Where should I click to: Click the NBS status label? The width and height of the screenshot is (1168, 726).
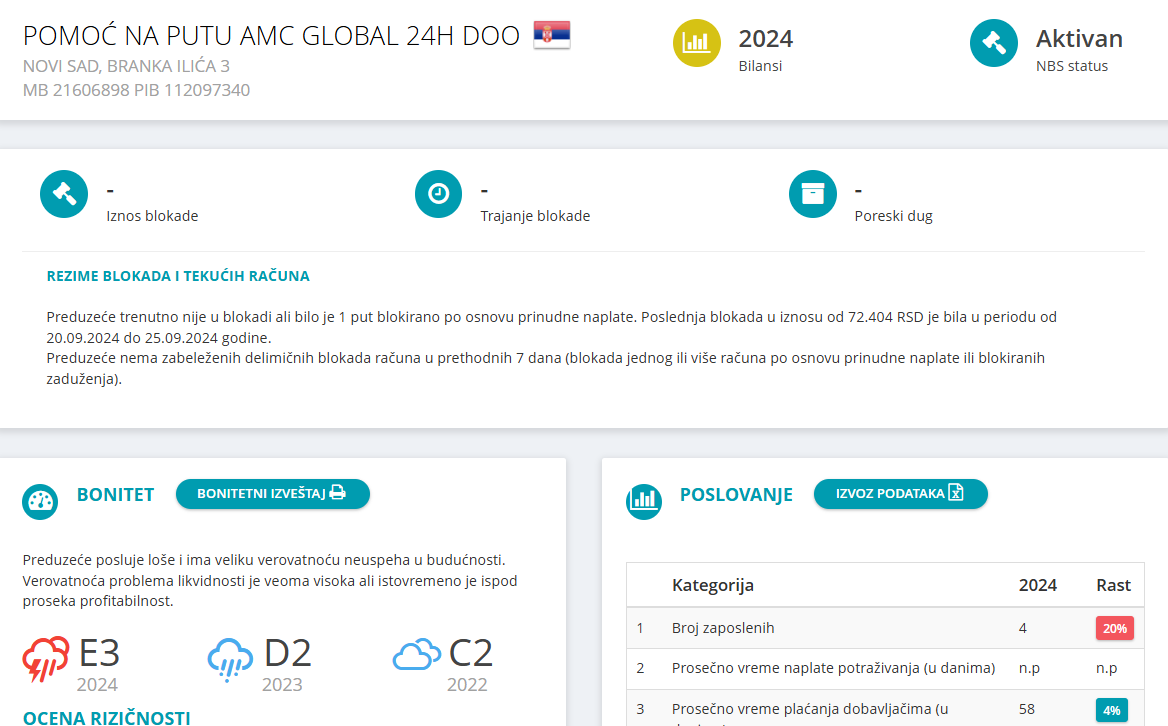[1072, 66]
